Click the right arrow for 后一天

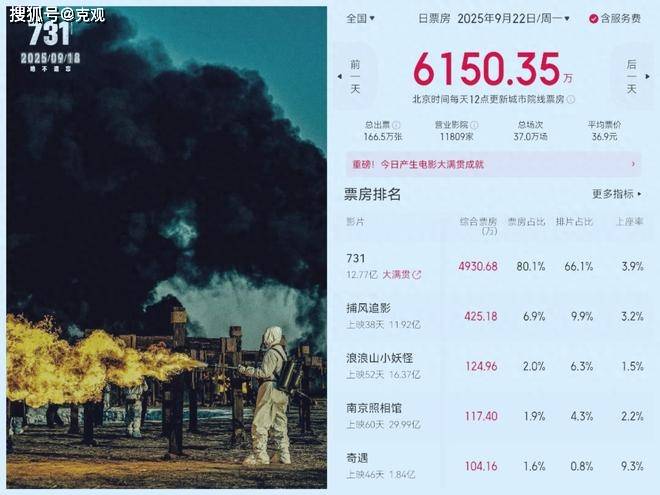pyautogui.click(x=647, y=77)
